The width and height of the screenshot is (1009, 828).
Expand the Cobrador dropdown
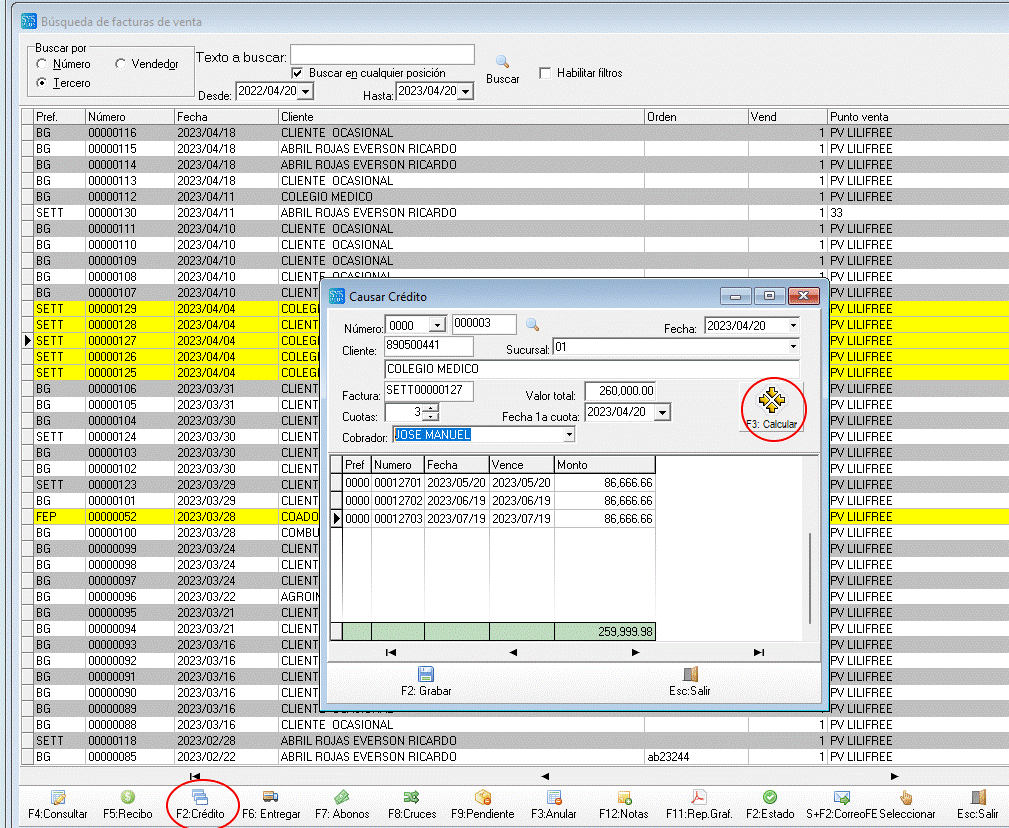[569, 435]
